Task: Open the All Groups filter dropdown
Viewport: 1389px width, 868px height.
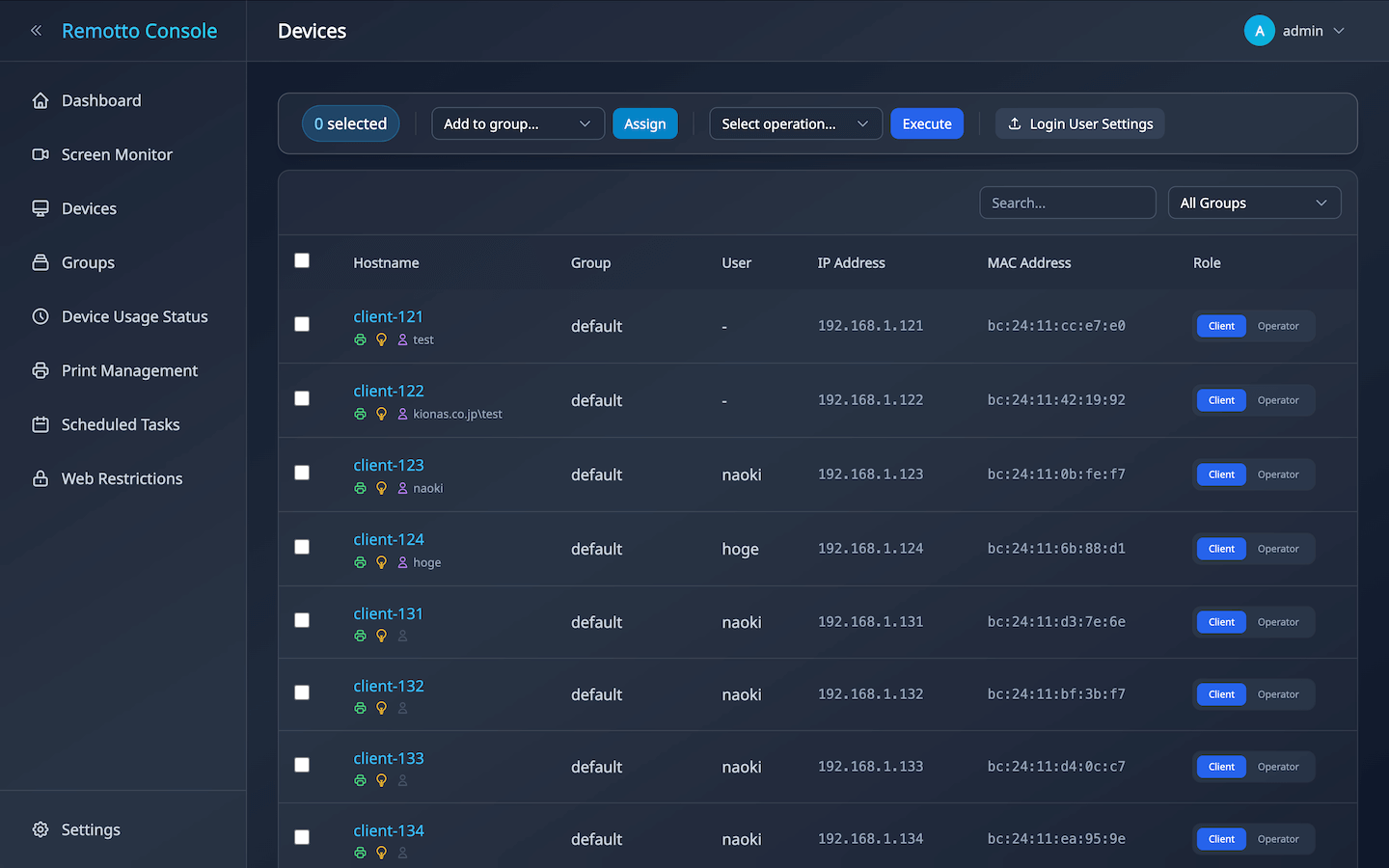Action: [1253, 203]
